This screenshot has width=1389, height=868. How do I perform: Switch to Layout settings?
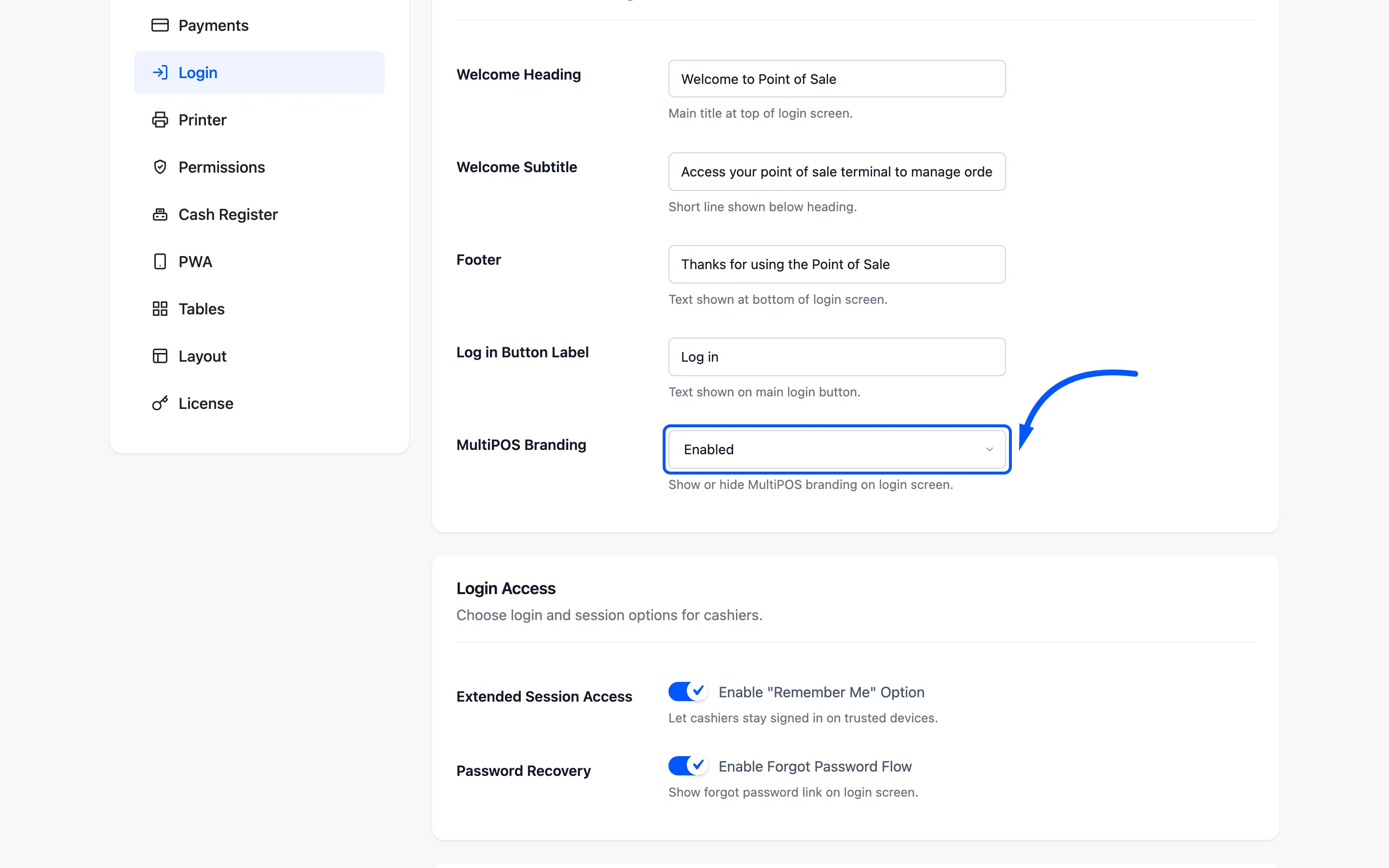(x=259, y=356)
